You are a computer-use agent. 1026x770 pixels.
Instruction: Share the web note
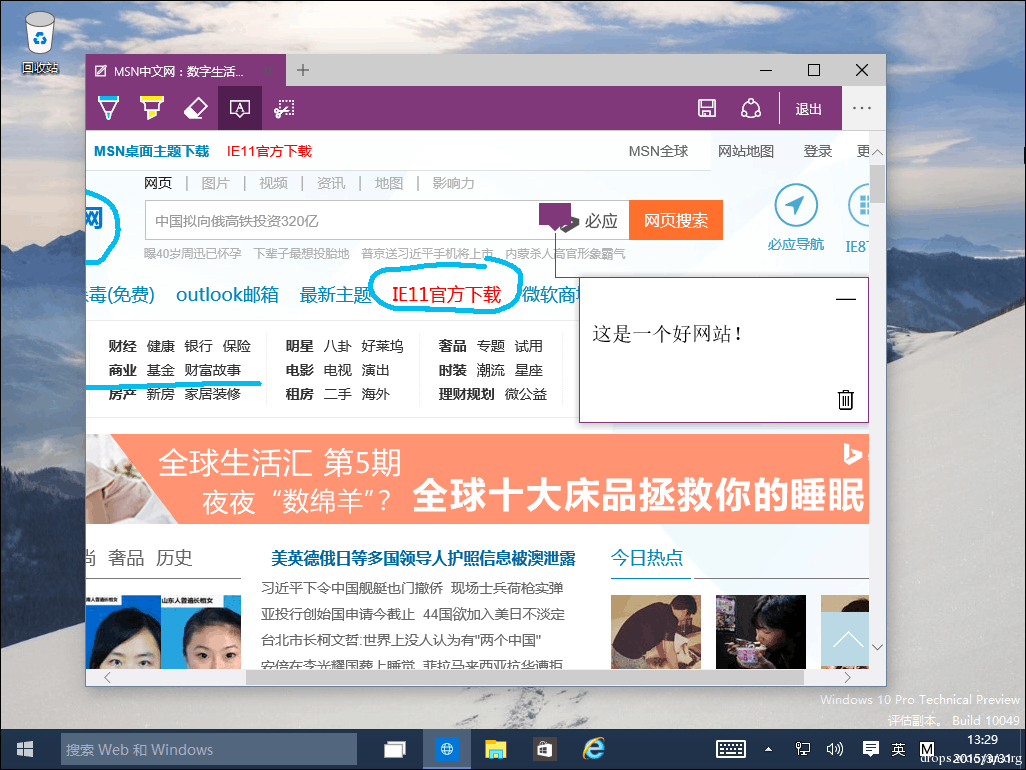751,108
